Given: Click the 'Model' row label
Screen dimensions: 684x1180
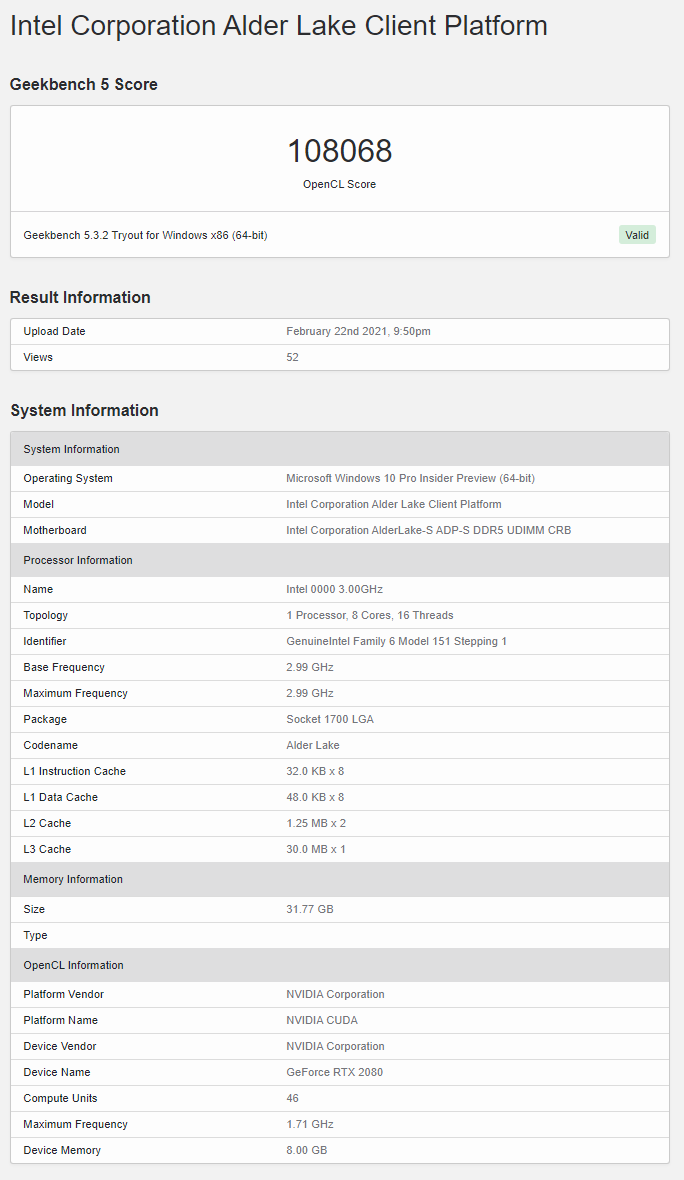Looking at the screenshot, I should tap(38, 504).
